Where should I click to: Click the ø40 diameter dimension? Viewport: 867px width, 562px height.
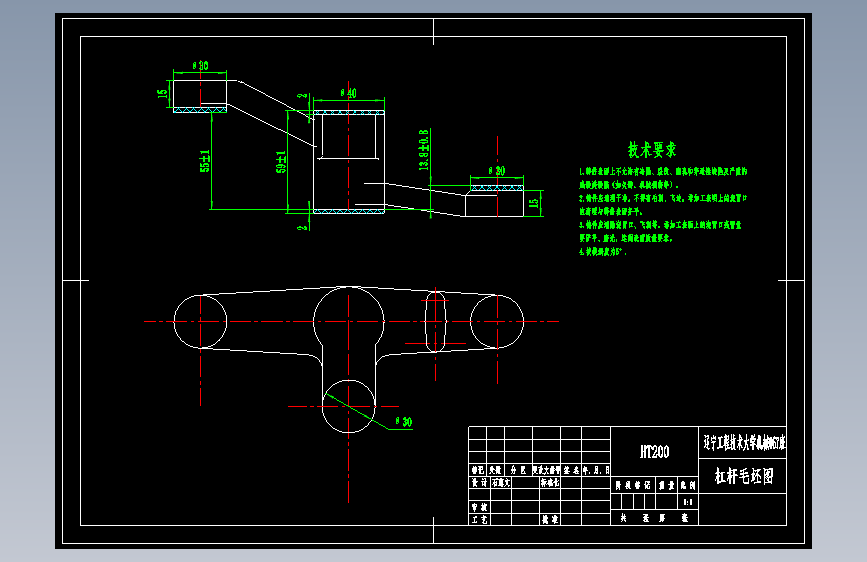[x=348, y=93]
